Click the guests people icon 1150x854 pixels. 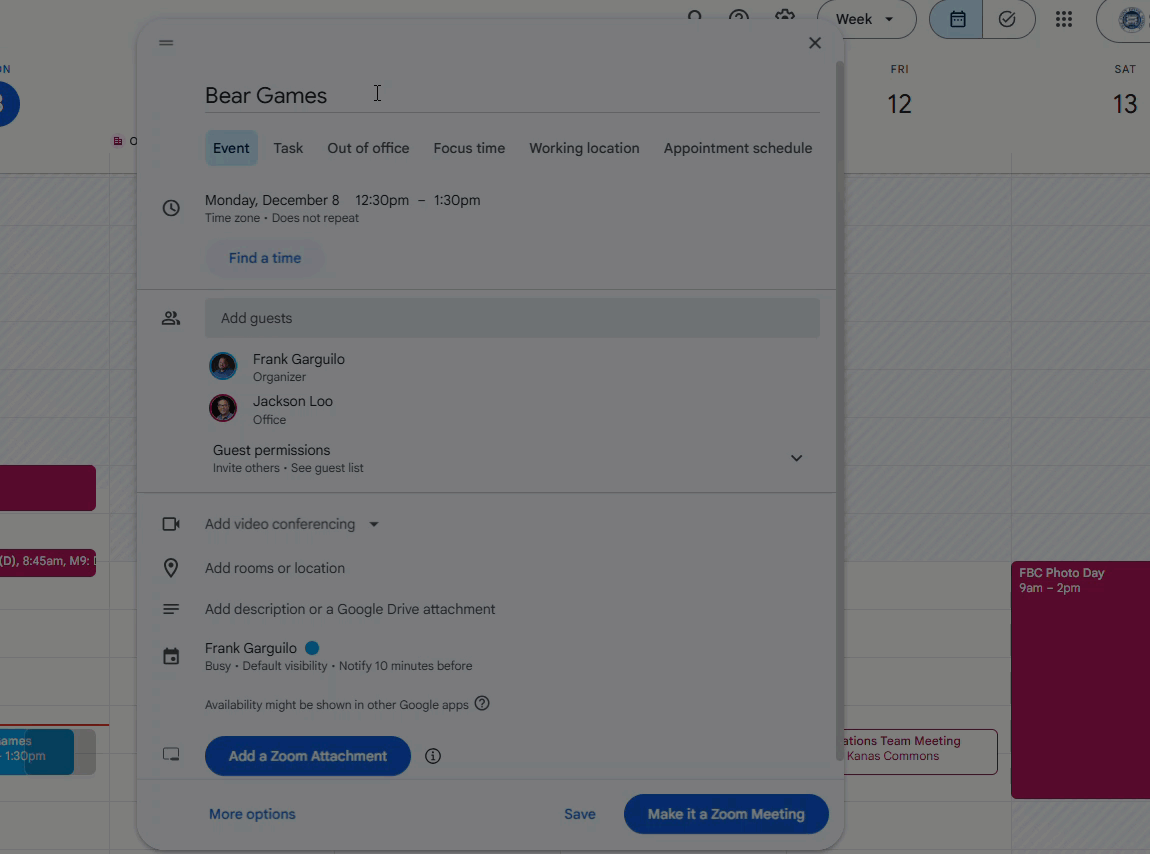pos(171,318)
